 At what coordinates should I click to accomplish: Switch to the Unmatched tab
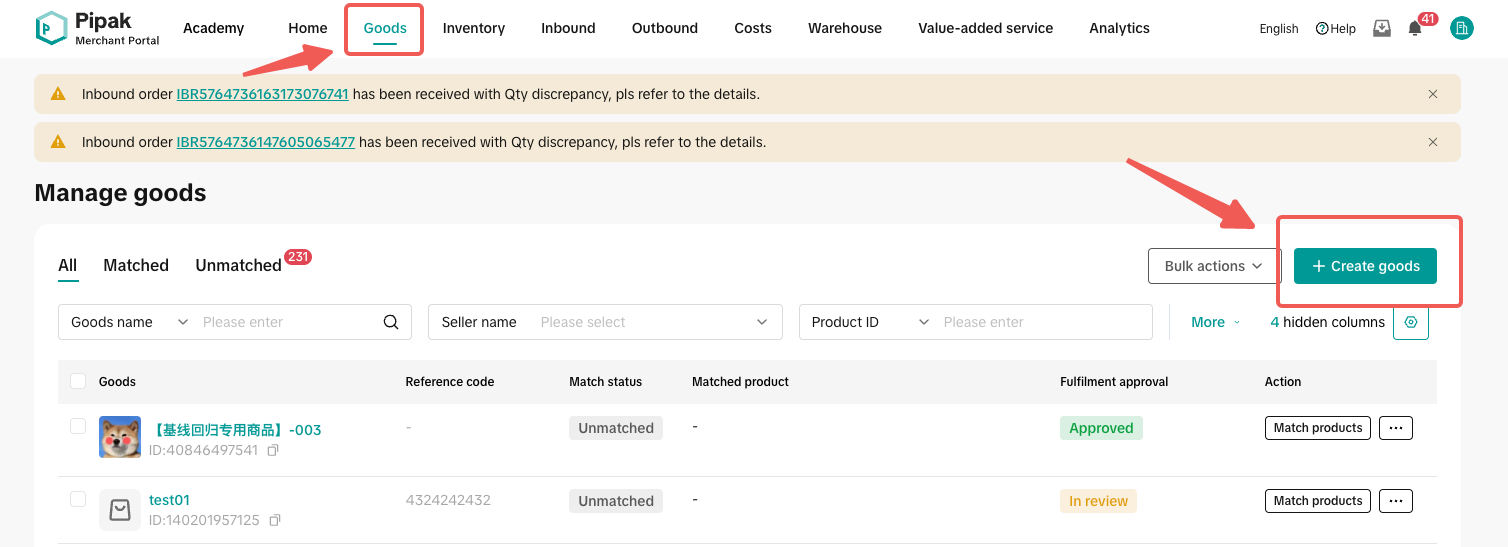click(x=238, y=265)
